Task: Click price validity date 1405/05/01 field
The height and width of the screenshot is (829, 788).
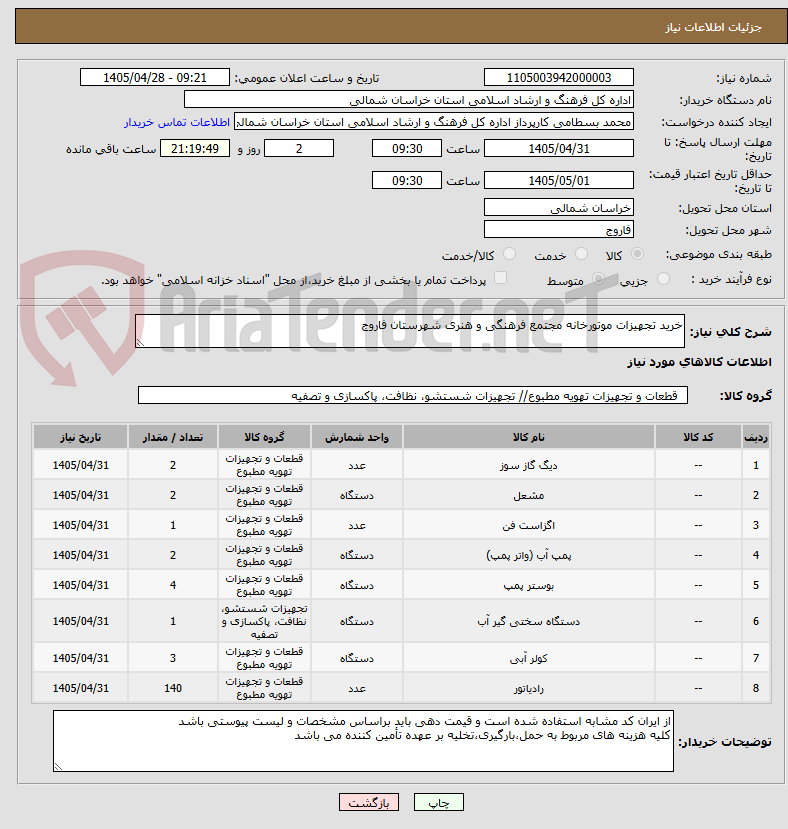Action: (x=558, y=180)
